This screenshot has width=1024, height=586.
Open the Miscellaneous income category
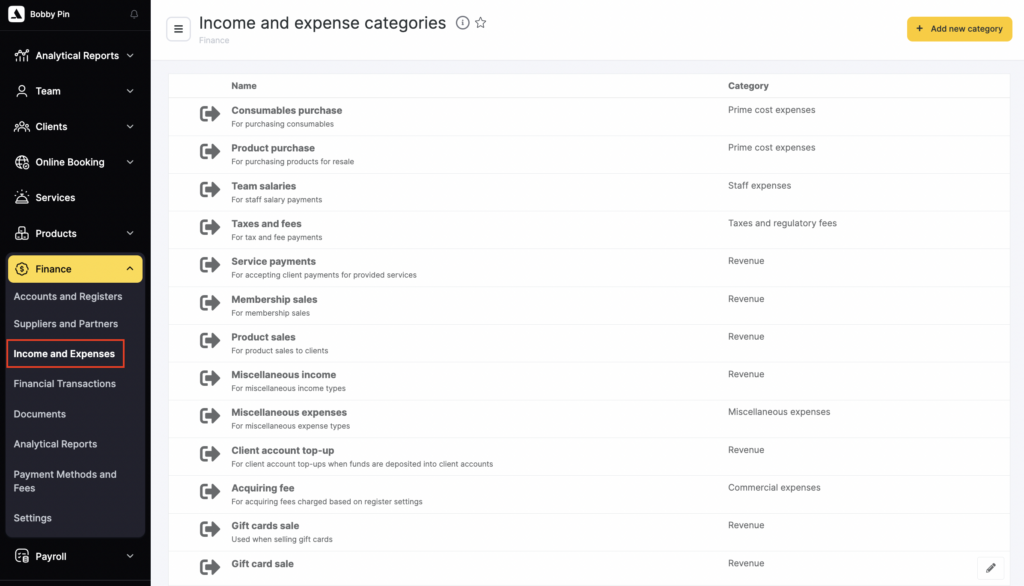(284, 375)
